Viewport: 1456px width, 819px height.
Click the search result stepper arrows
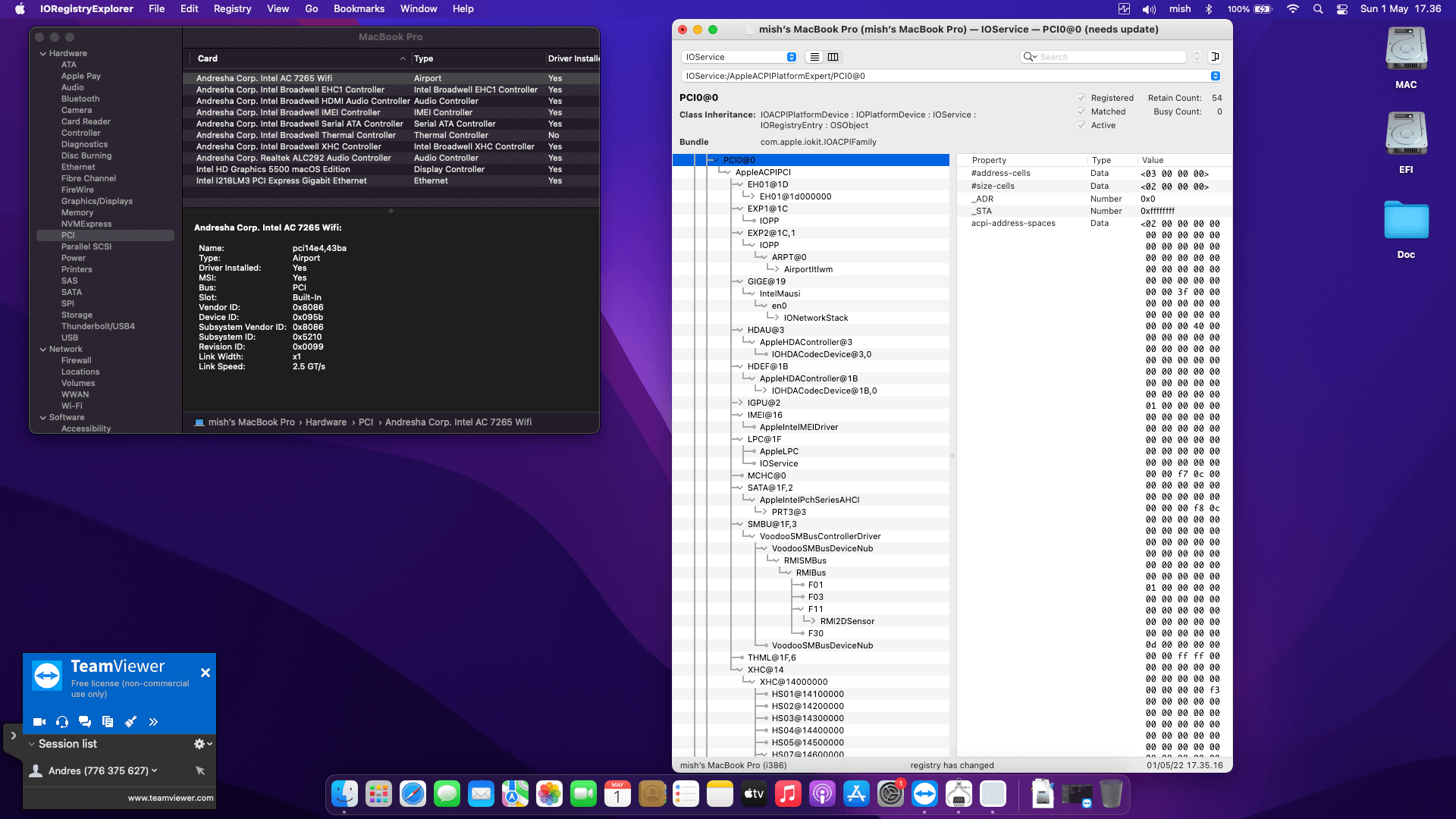[1197, 57]
